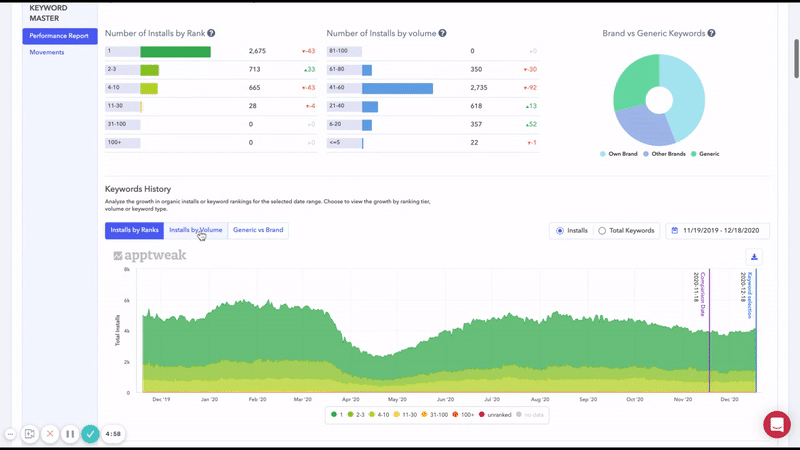Click the 665 installs value
The height and width of the screenshot is (450, 800).
[x=254, y=88]
